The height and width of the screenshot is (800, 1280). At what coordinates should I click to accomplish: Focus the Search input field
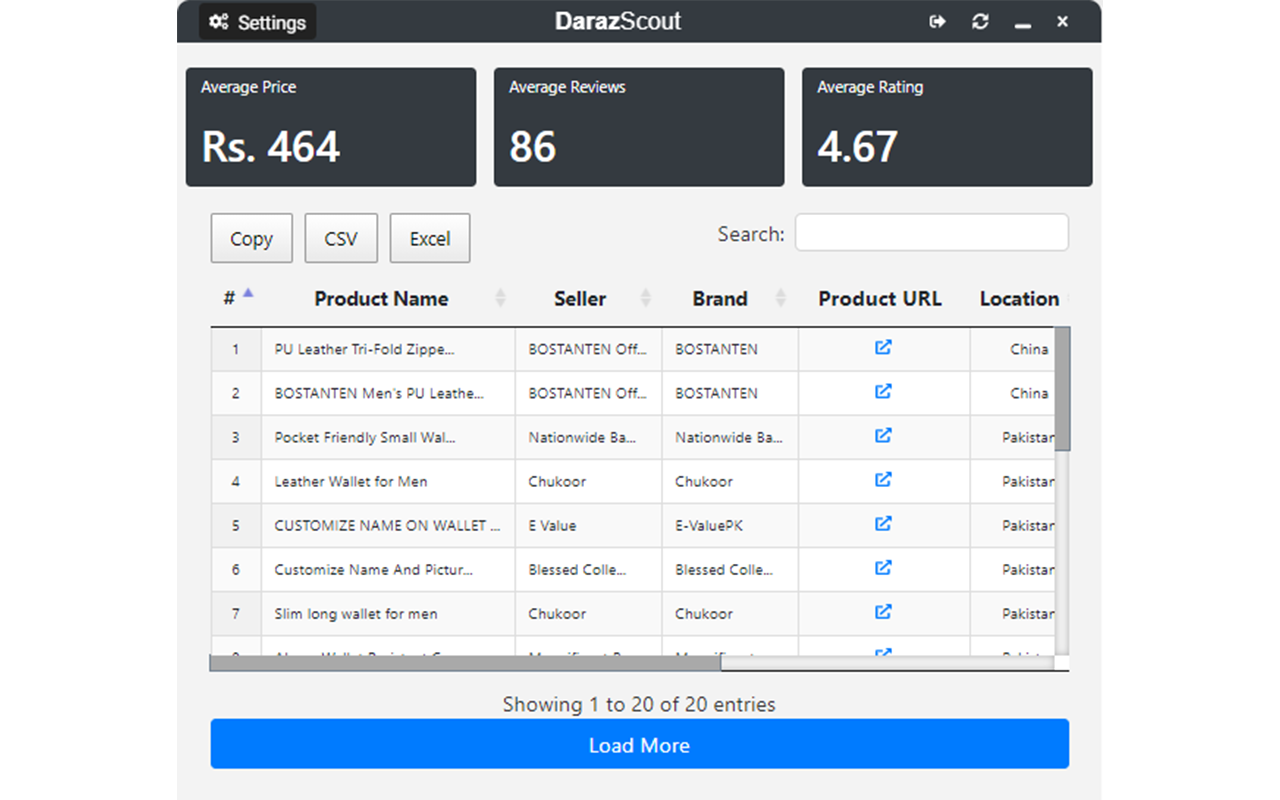931,233
